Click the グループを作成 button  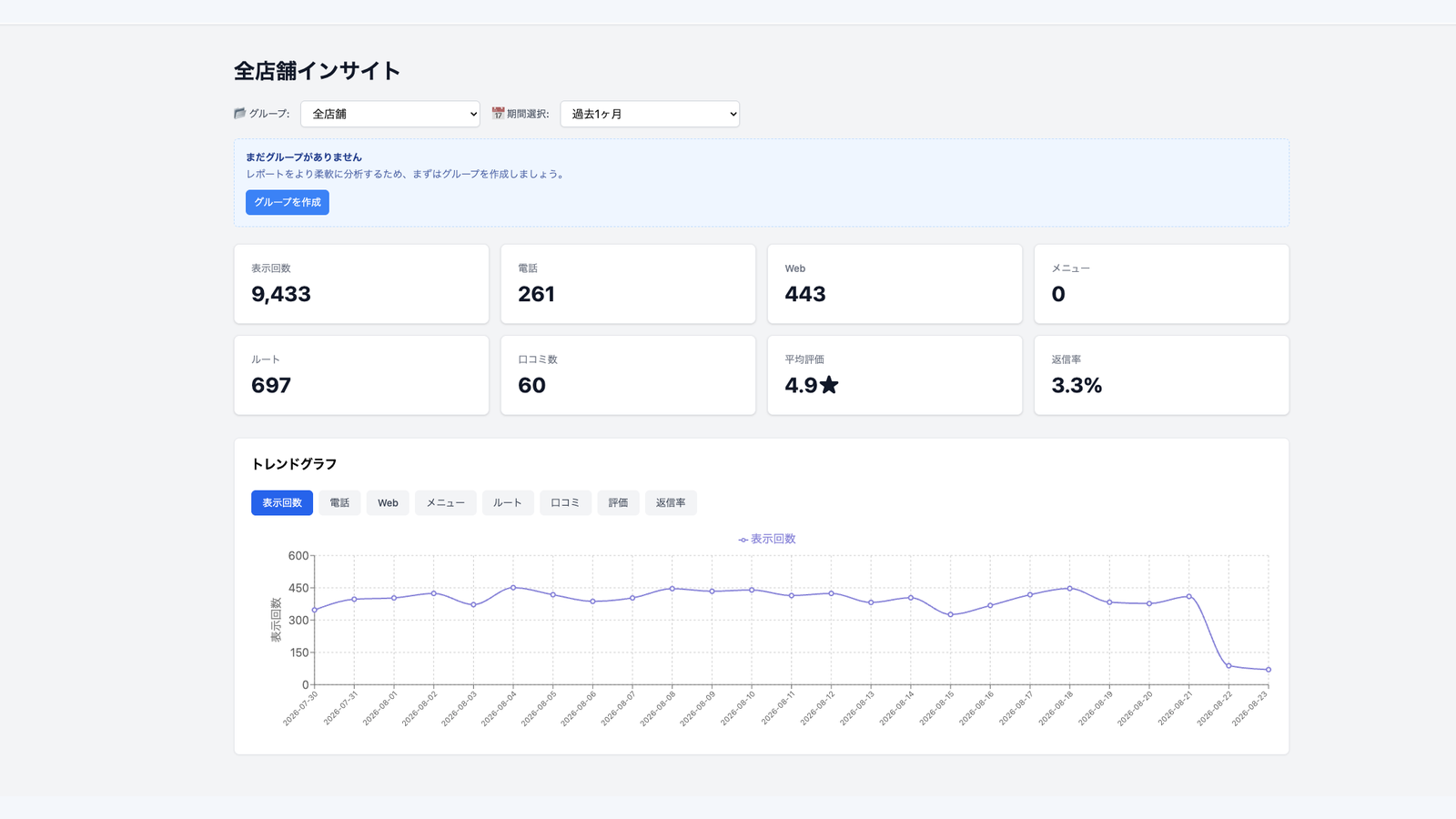[288, 202]
